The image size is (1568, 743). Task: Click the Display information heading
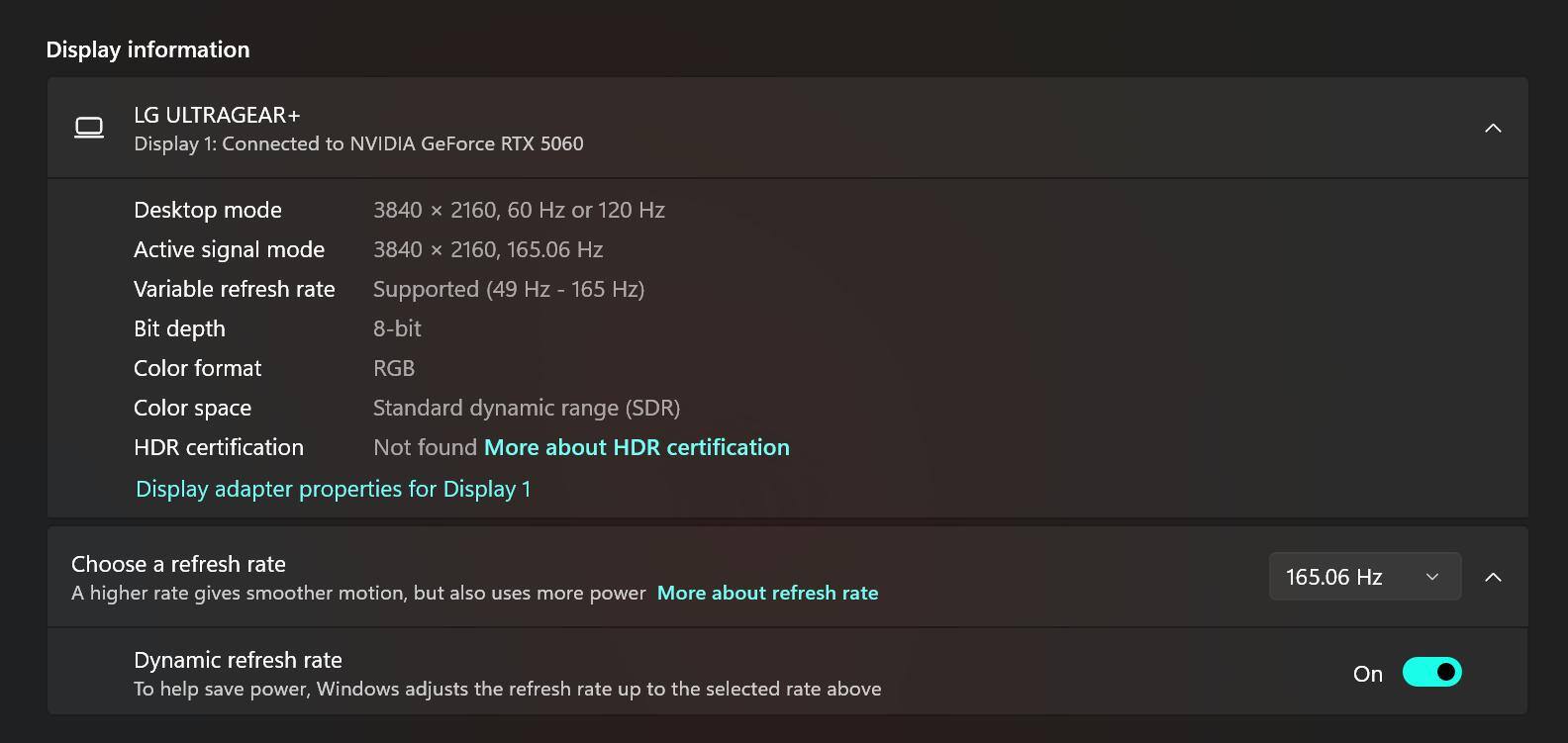click(147, 49)
